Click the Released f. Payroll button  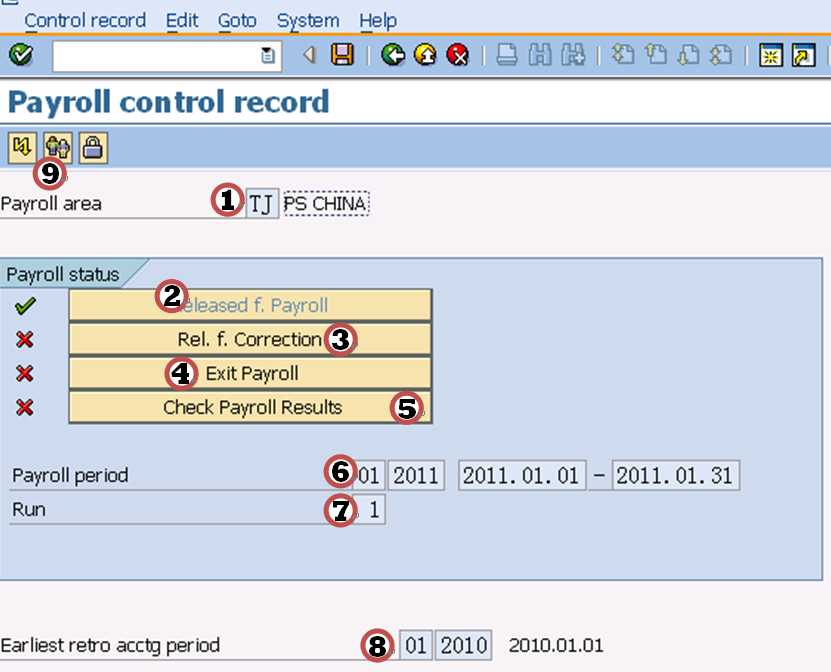point(251,305)
